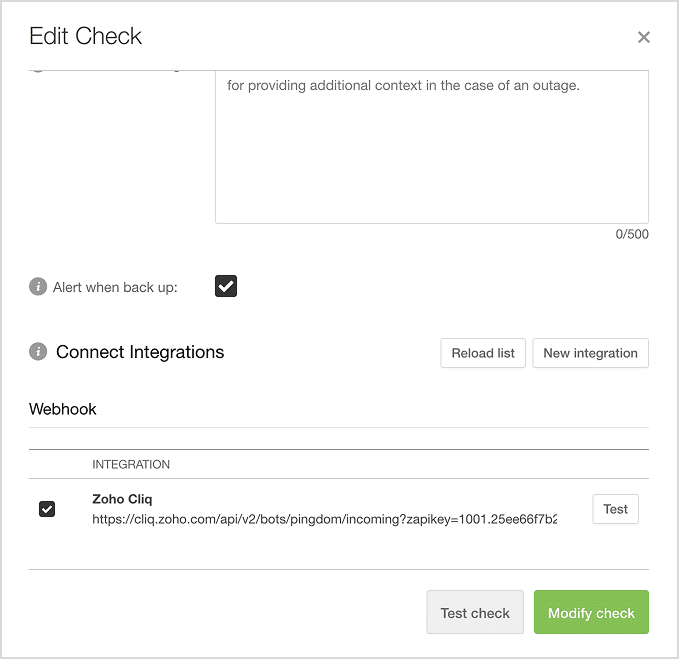
Task: Click the Reload list button
Action: pyautogui.click(x=483, y=353)
